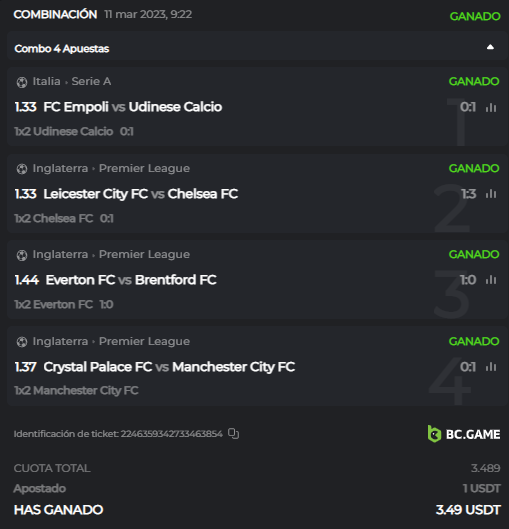Click soccer ball icon of Leicester match league
This screenshot has height=529, width=509.
[22, 169]
